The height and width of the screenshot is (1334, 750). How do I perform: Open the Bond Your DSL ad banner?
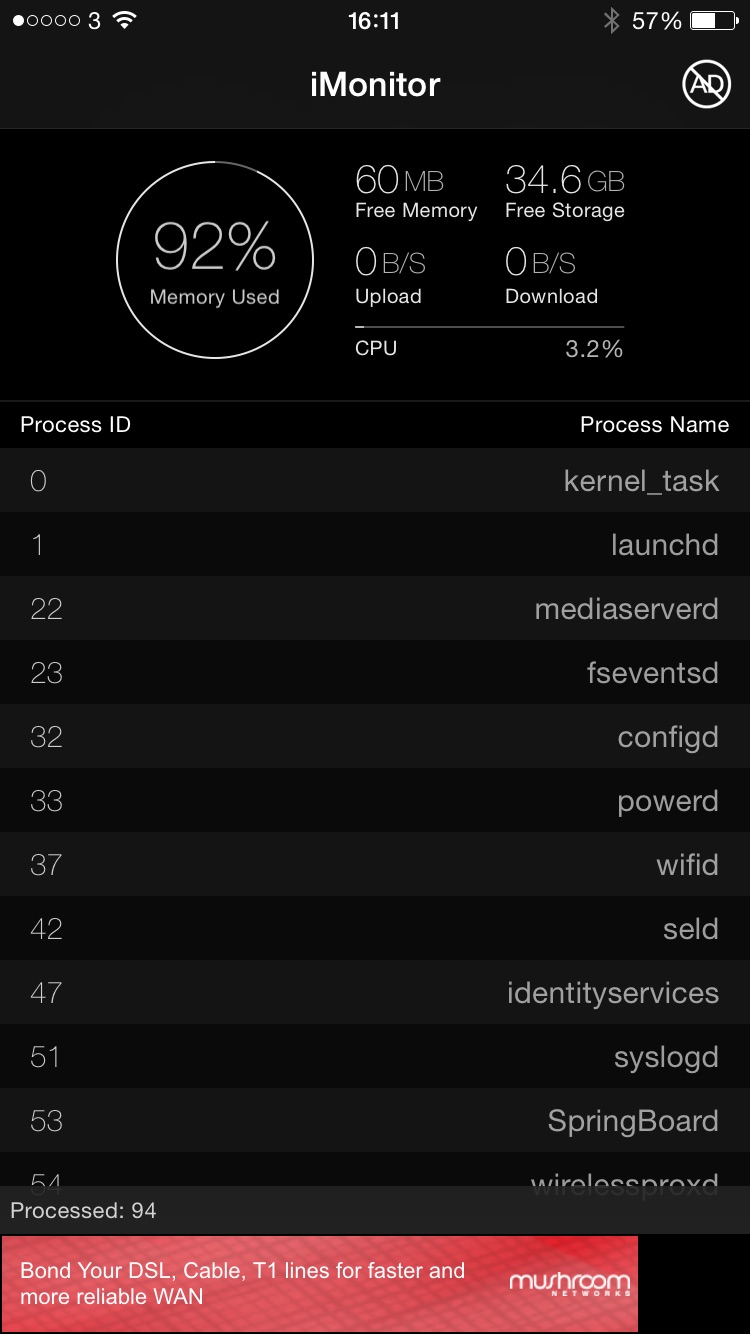click(319, 1284)
